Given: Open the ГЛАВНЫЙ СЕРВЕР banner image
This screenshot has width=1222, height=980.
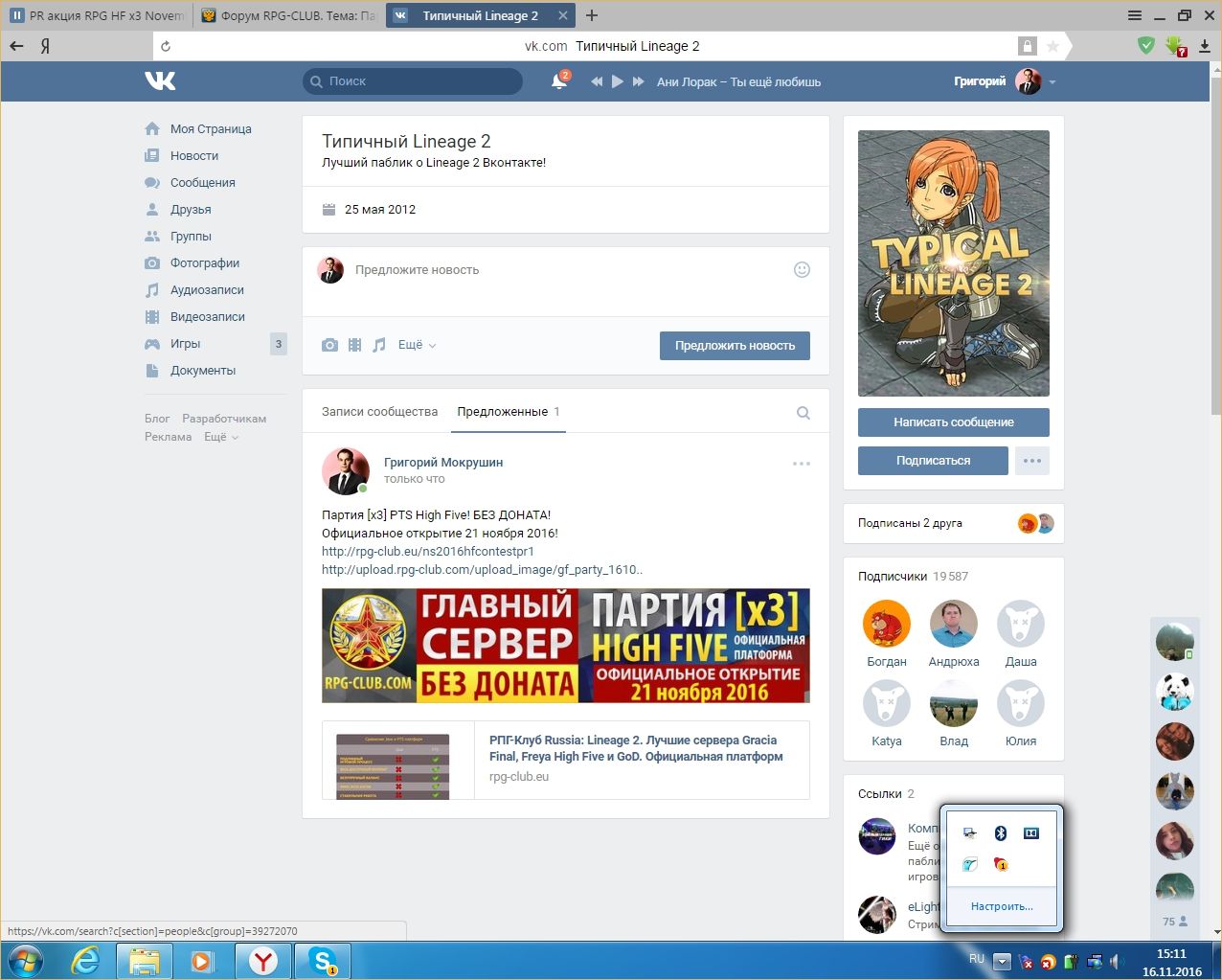Looking at the screenshot, I should click(x=566, y=646).
